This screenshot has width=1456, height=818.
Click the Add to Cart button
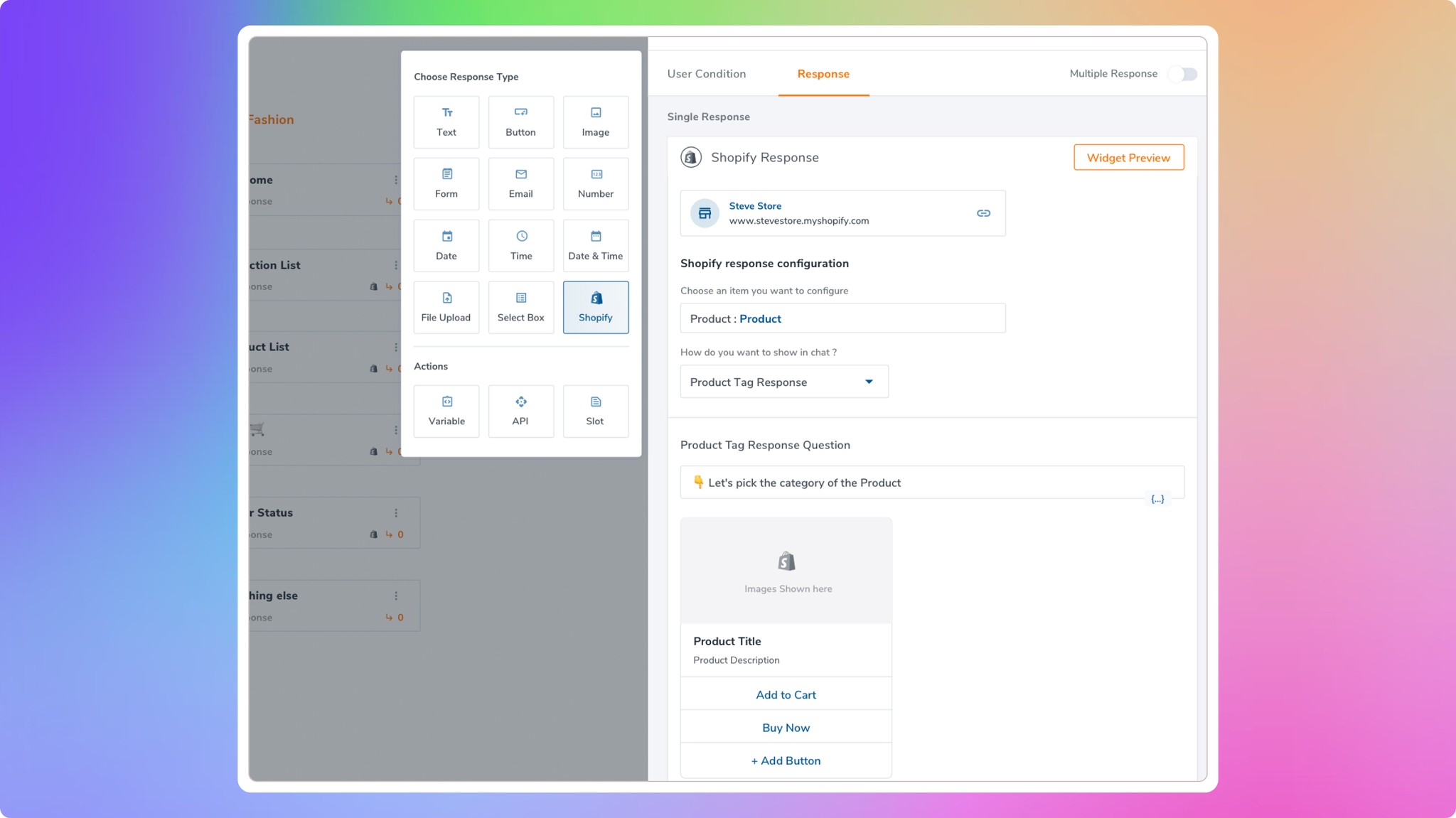tap(786, 694)
